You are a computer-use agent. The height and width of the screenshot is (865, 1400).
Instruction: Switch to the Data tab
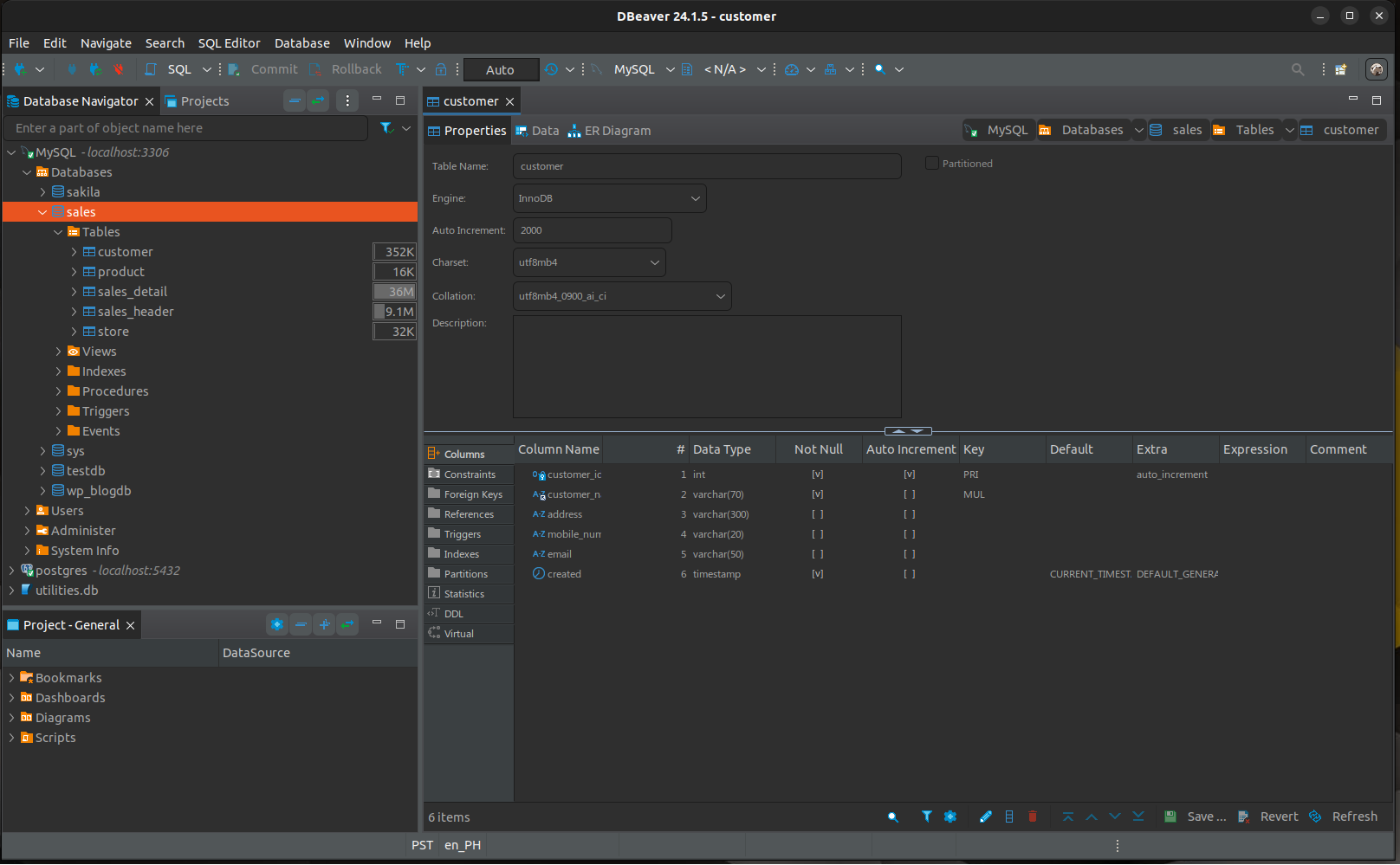537,131
